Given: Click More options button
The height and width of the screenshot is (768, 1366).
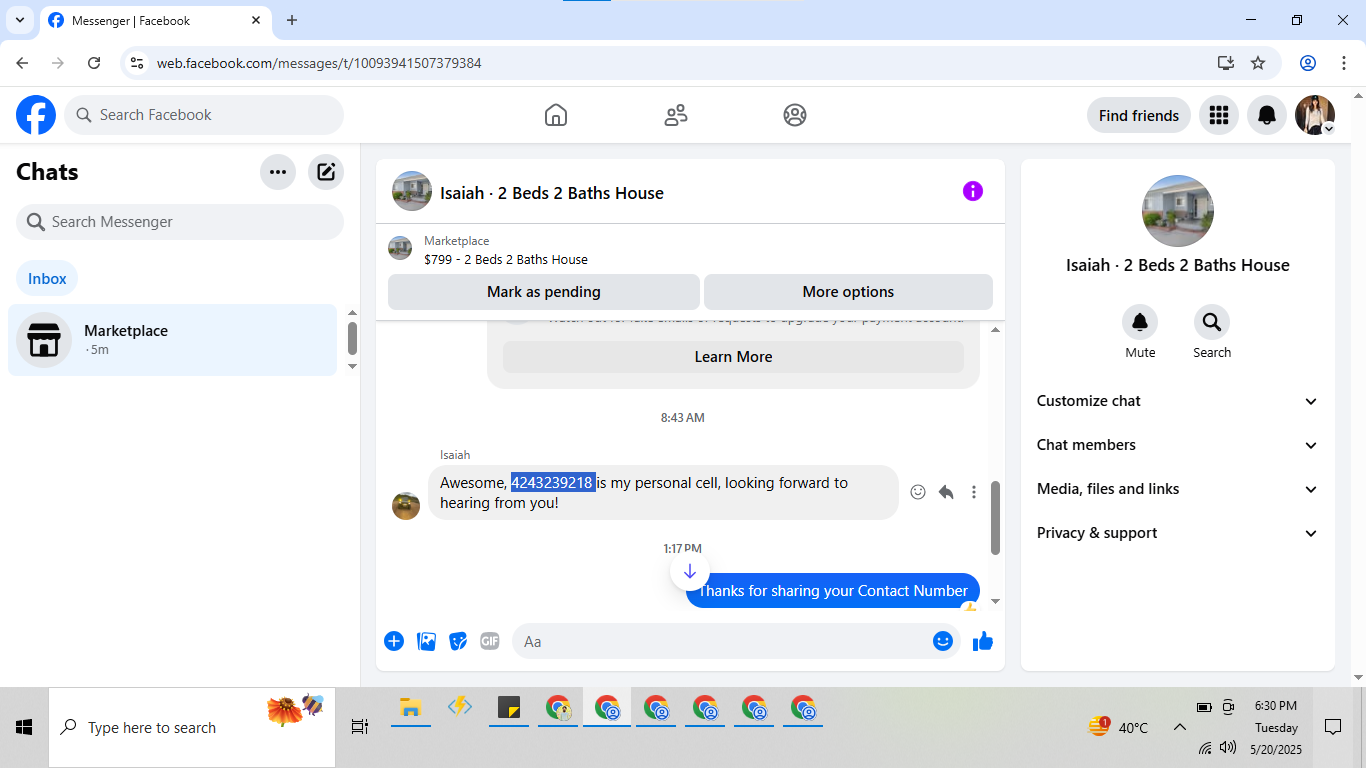Looking at the screenshot, I should pos(848,292).
